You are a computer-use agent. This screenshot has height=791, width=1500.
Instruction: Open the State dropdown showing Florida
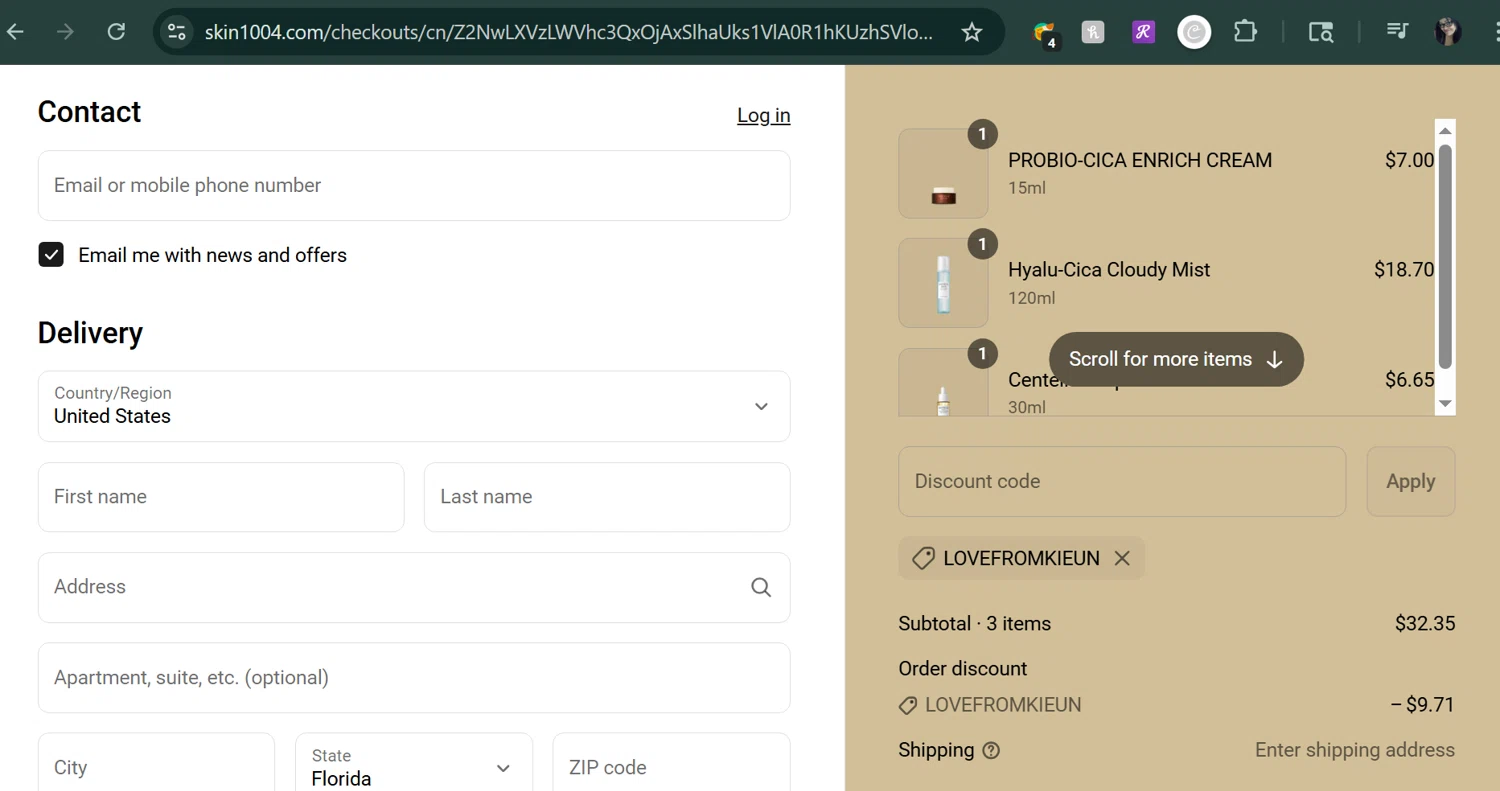tap(414, 767)
